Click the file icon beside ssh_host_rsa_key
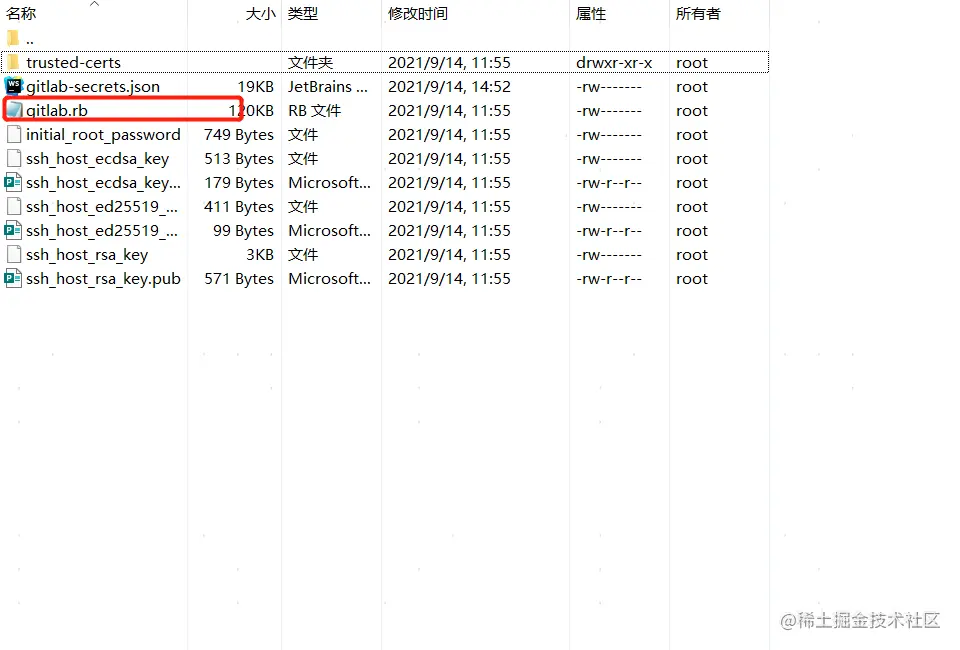 click(14, 255)
